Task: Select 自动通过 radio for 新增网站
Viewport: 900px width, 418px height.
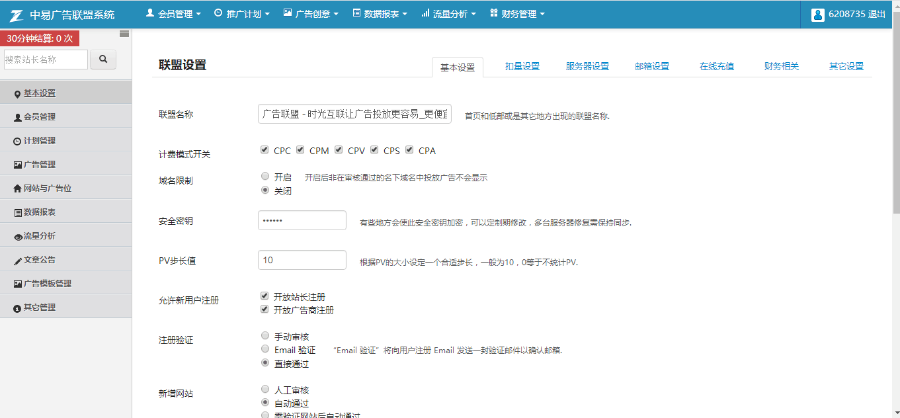Action: pos(265,402)
